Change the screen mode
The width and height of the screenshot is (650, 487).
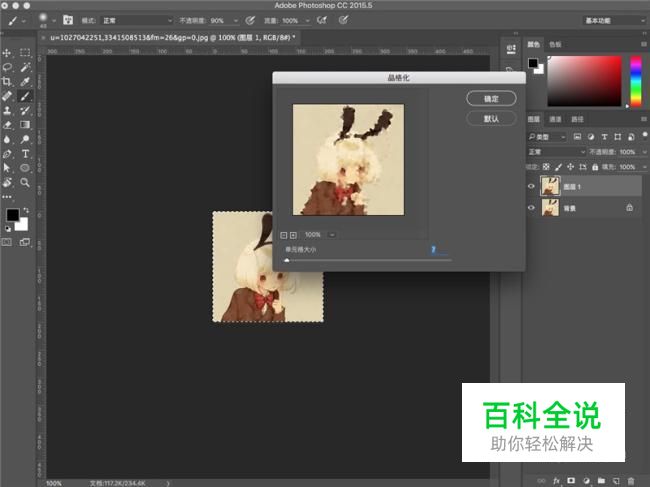pyautogui.click(x=25, y=242)
